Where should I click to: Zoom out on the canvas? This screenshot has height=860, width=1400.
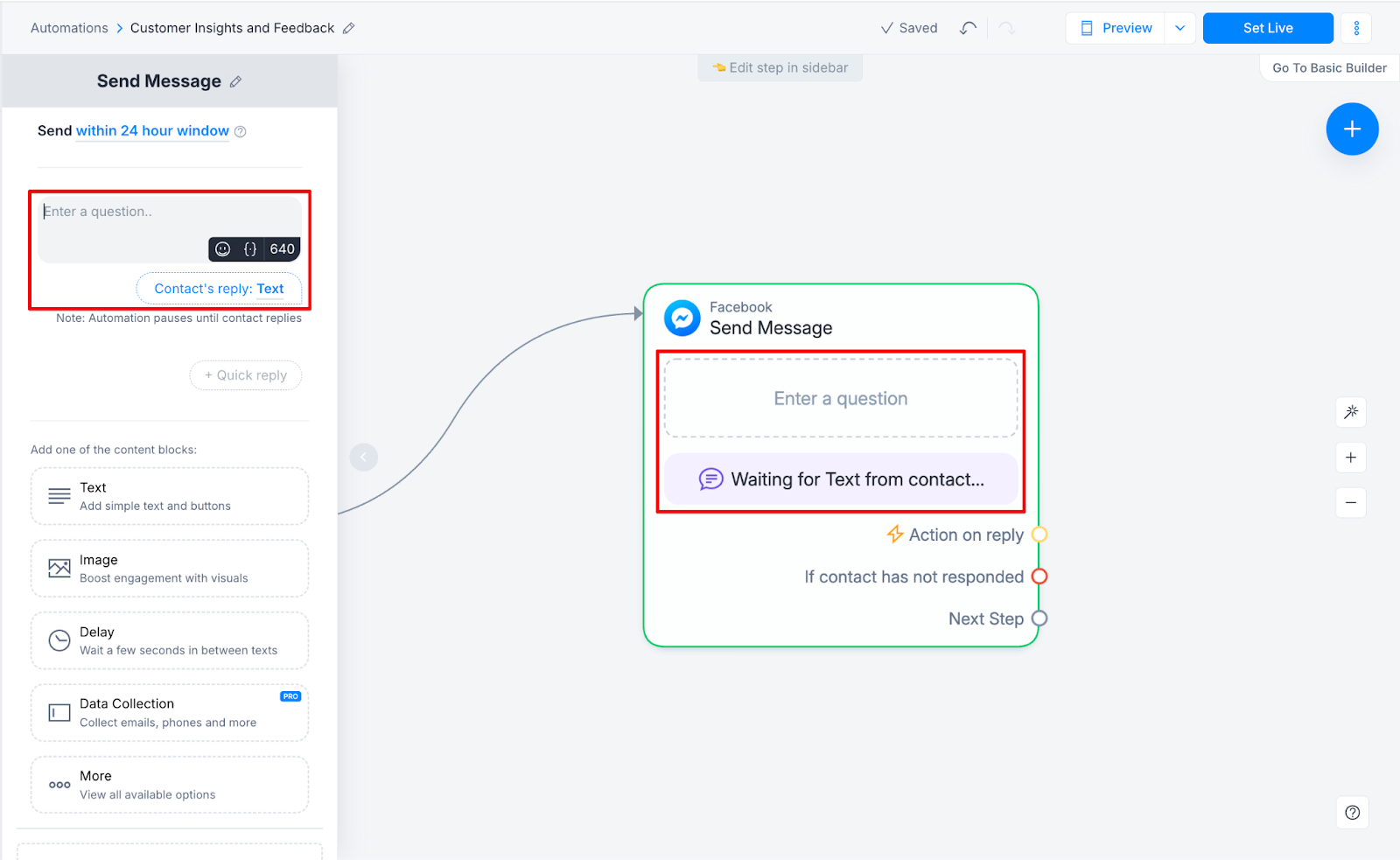(1351, 503)
